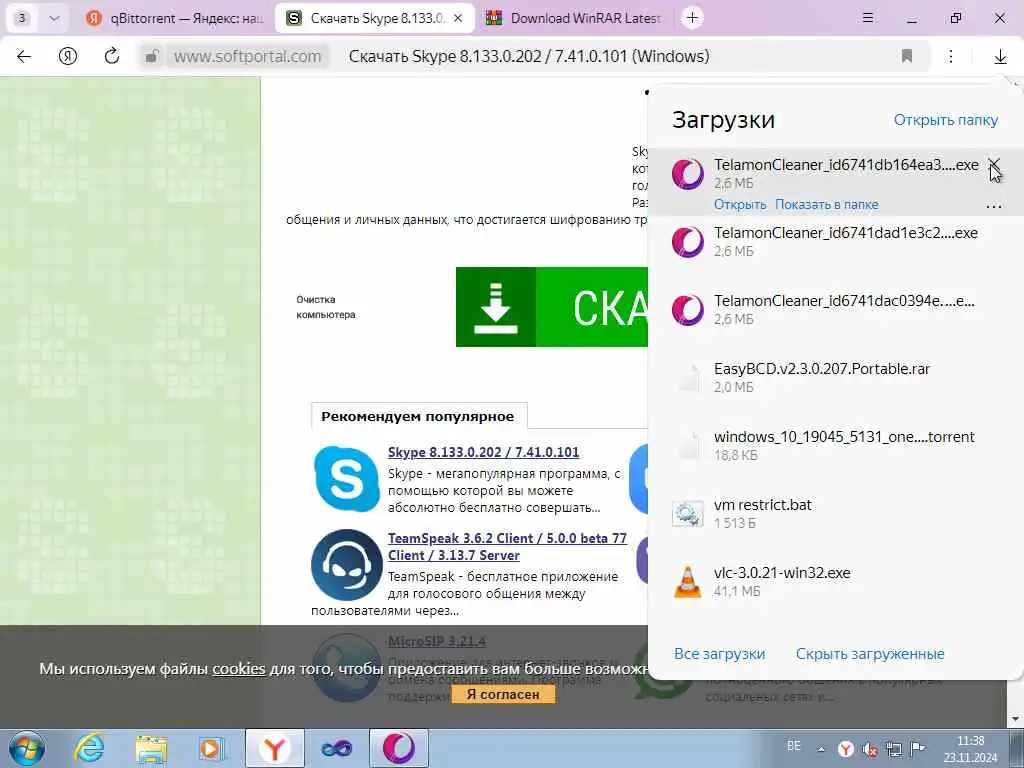Screen dimensions: 1024x768
Task: Click the EasyBCD rar file icon
Action: [688, 377]
